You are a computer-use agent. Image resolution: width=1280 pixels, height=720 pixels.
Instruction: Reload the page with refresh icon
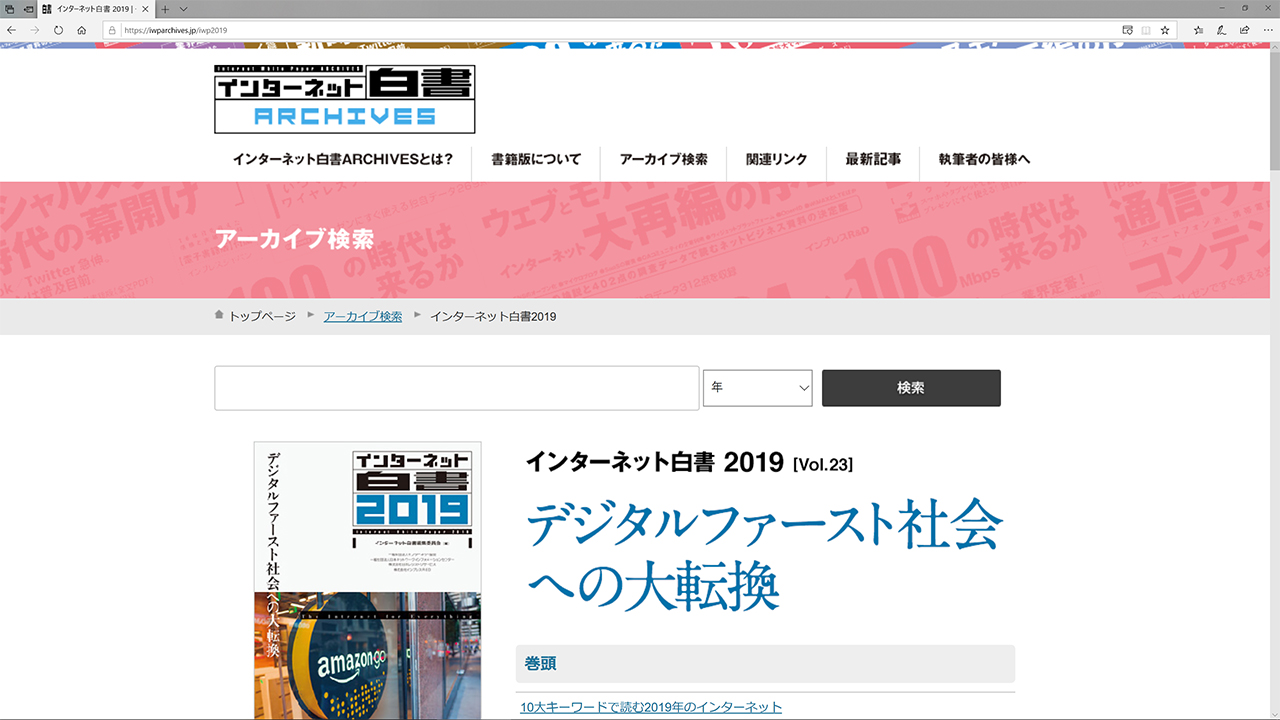coord(58,30)
